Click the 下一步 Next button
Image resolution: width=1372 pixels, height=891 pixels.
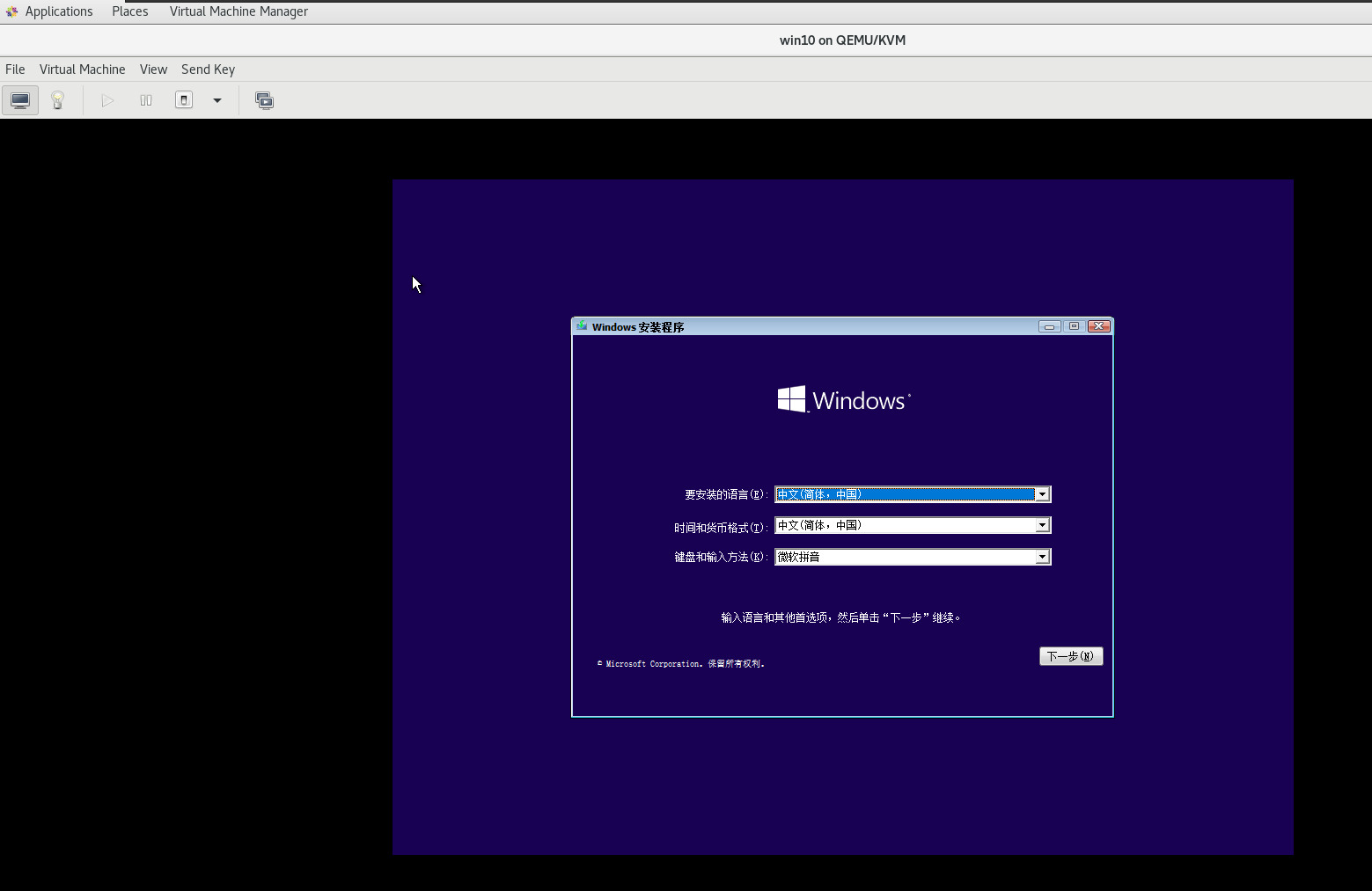tap(1070, 656)
